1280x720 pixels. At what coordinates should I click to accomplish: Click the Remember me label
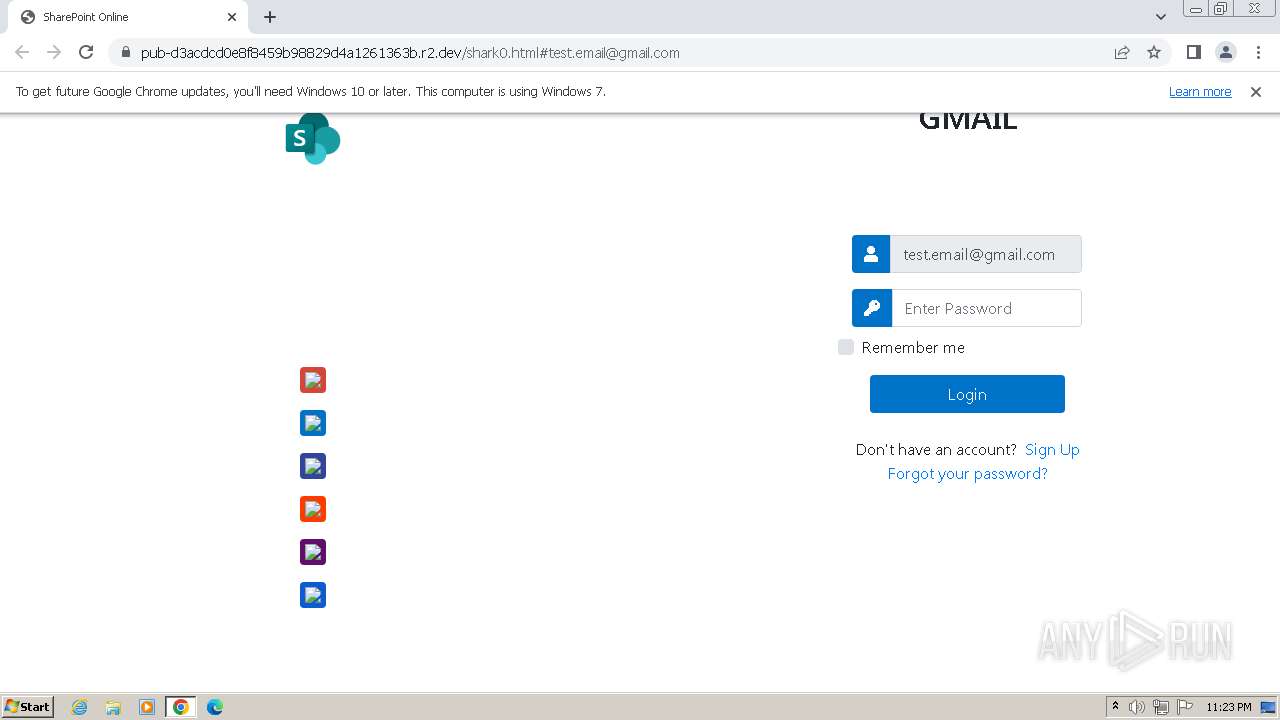click(x=913, y=348)
